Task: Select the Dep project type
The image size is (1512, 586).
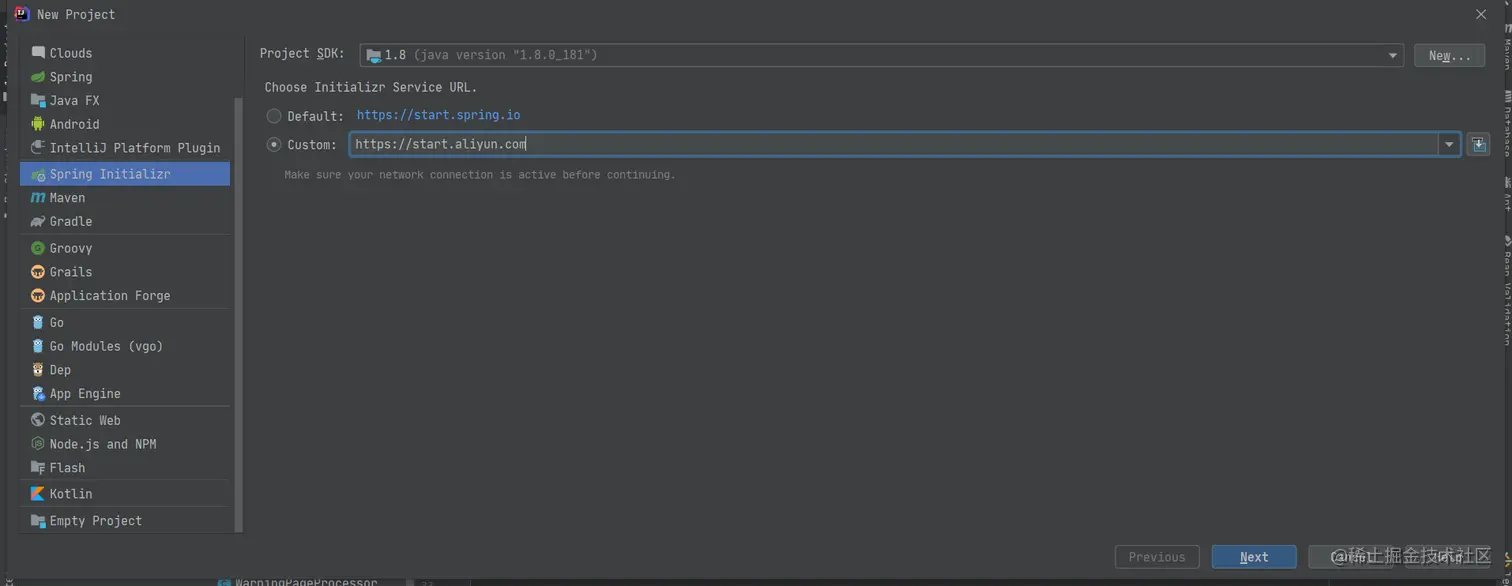Action: 125,370
